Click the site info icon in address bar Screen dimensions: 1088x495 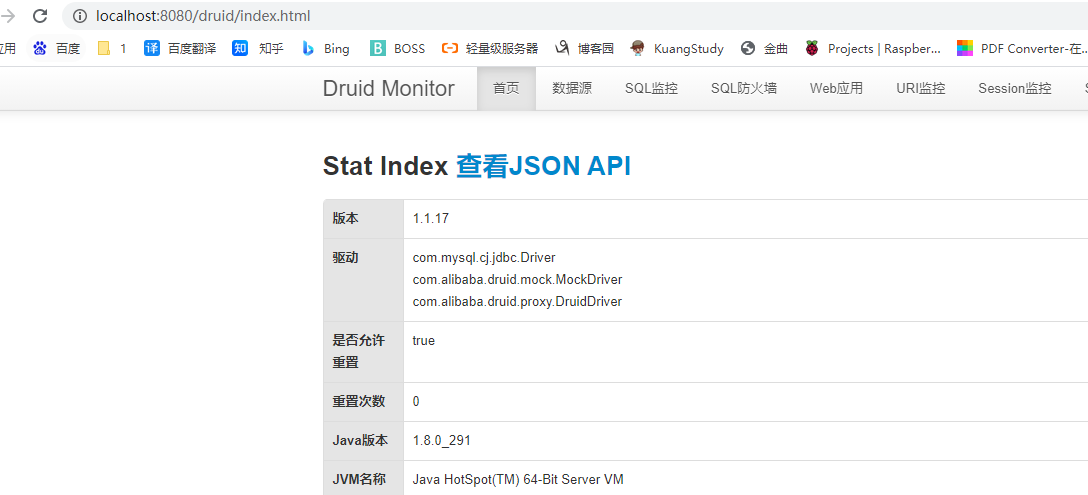(80, 16)
